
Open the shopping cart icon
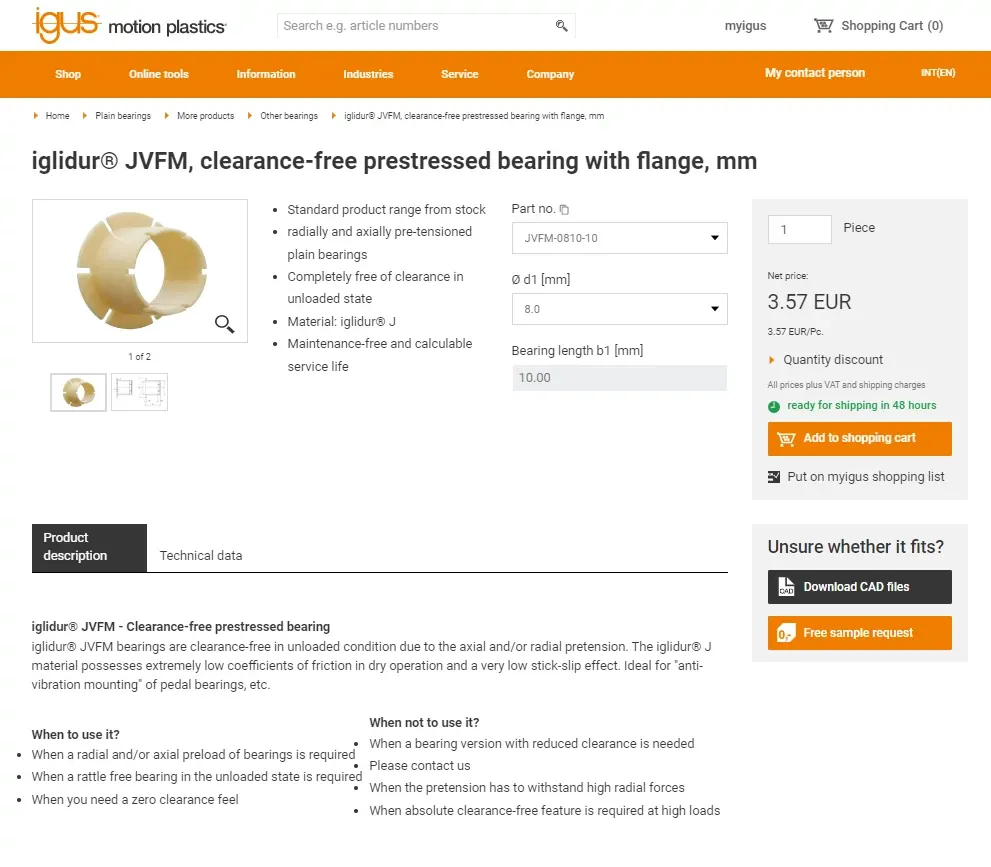pos(823,26)
